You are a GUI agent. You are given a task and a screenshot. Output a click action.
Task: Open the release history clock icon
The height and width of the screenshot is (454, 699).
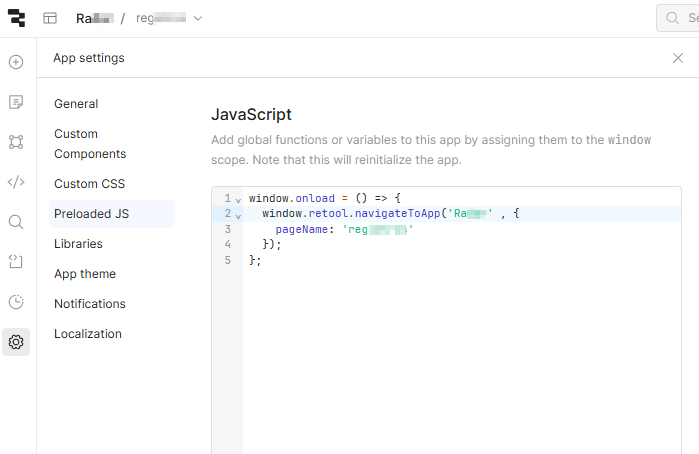pyautogui.click(x=16, y=302)
